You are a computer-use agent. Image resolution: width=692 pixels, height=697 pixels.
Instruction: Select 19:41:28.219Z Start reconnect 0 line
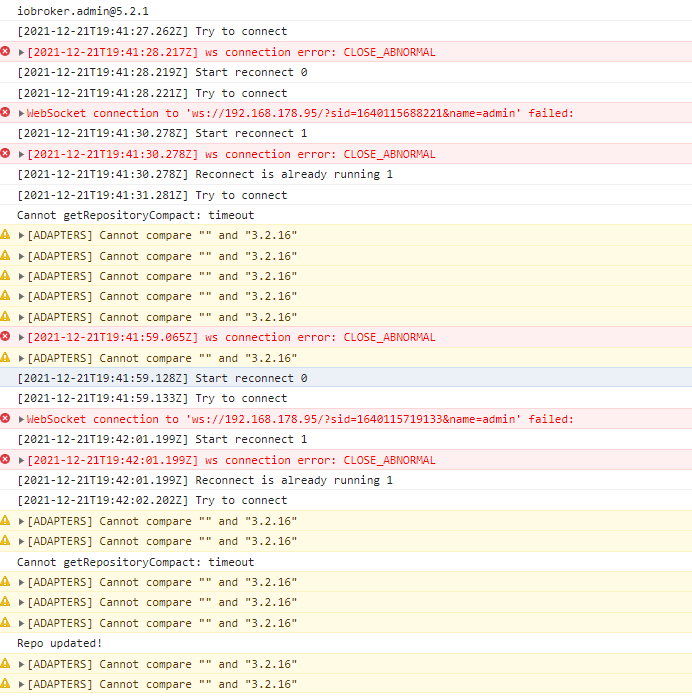(162, 72)
